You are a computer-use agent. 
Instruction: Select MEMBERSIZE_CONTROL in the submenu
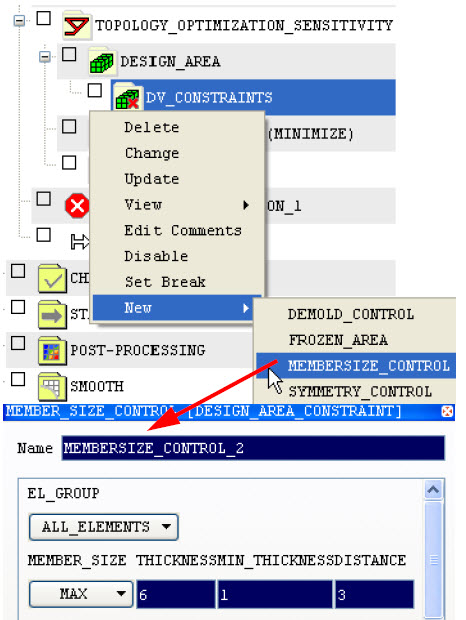(368, 366)
